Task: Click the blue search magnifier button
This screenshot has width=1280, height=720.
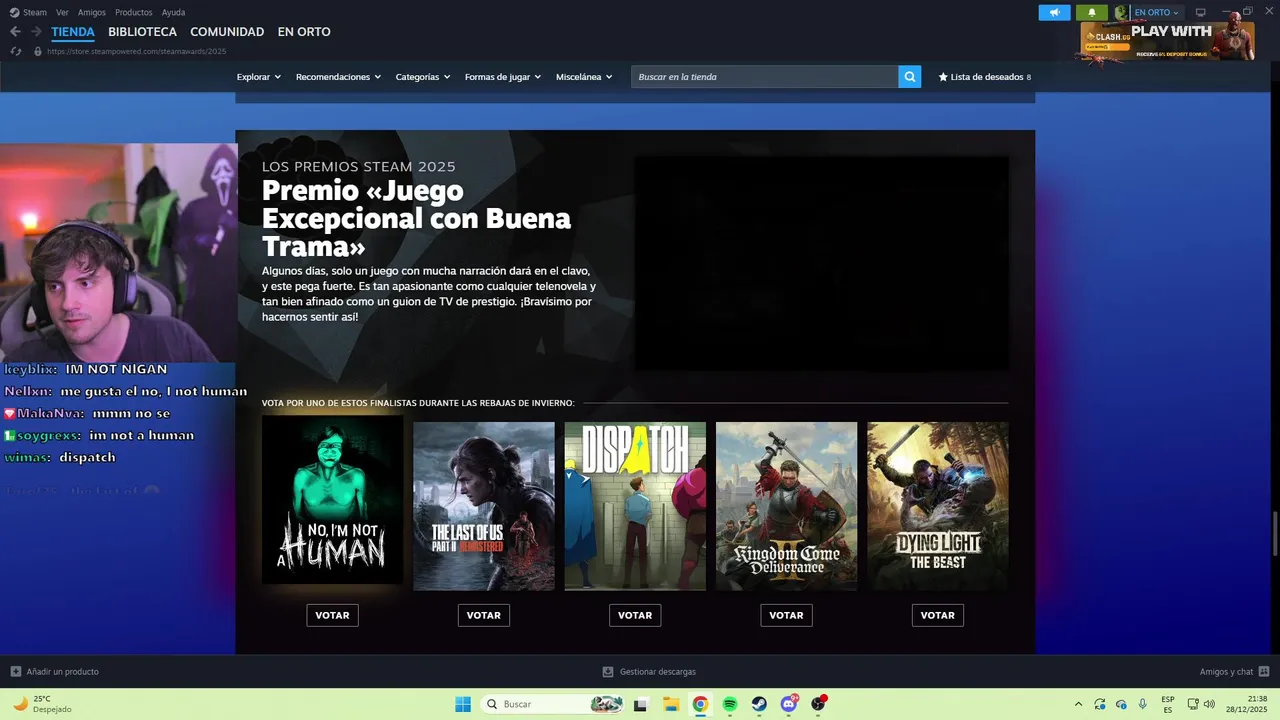Action: pyautogui.click(x=909, y=77)
